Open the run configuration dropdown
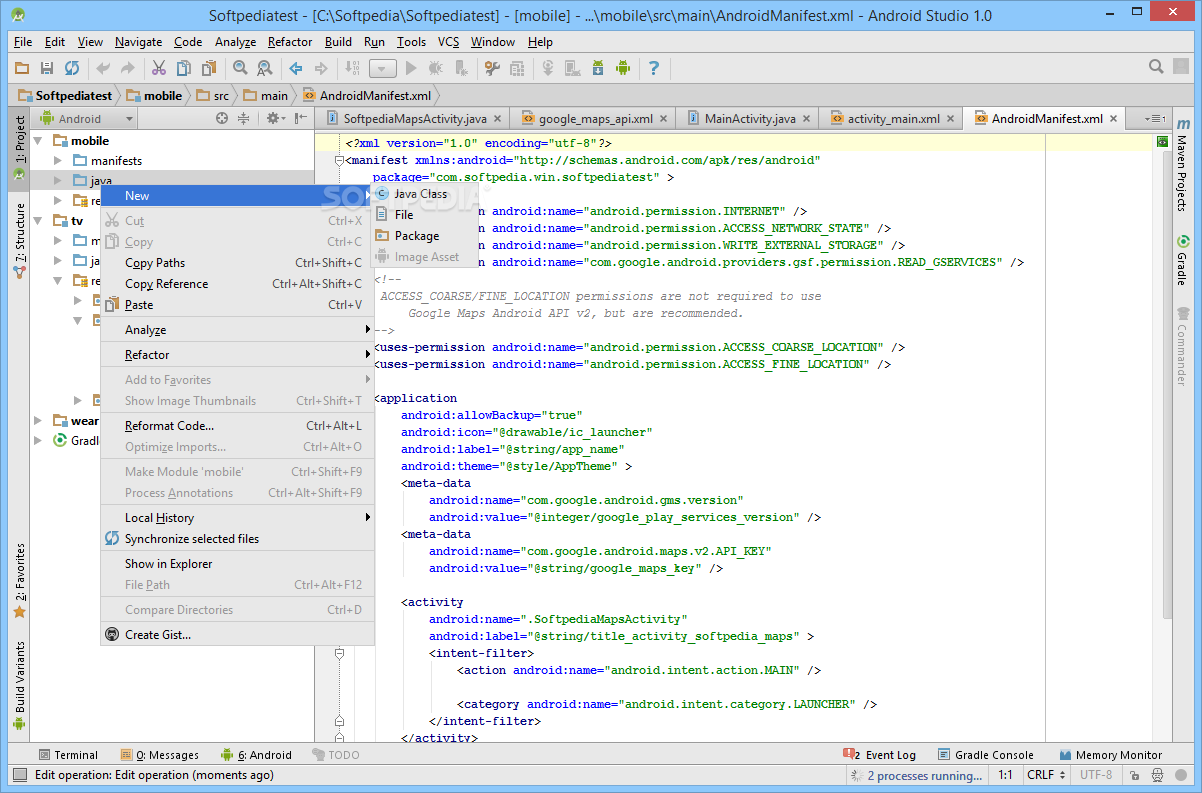 (x=383, y=68)
